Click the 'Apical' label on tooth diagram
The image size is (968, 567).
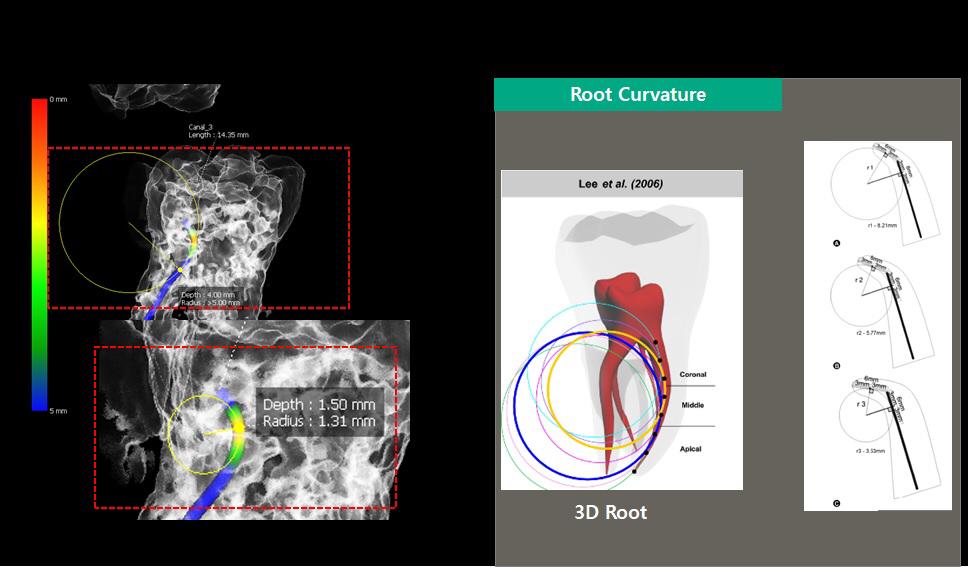point(690,449)
